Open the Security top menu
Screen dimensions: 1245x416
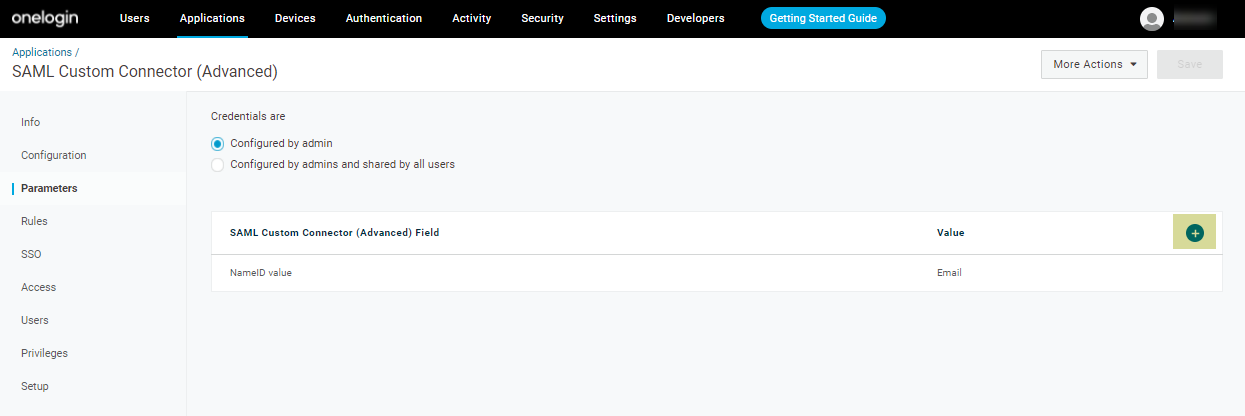coord(542,18)
